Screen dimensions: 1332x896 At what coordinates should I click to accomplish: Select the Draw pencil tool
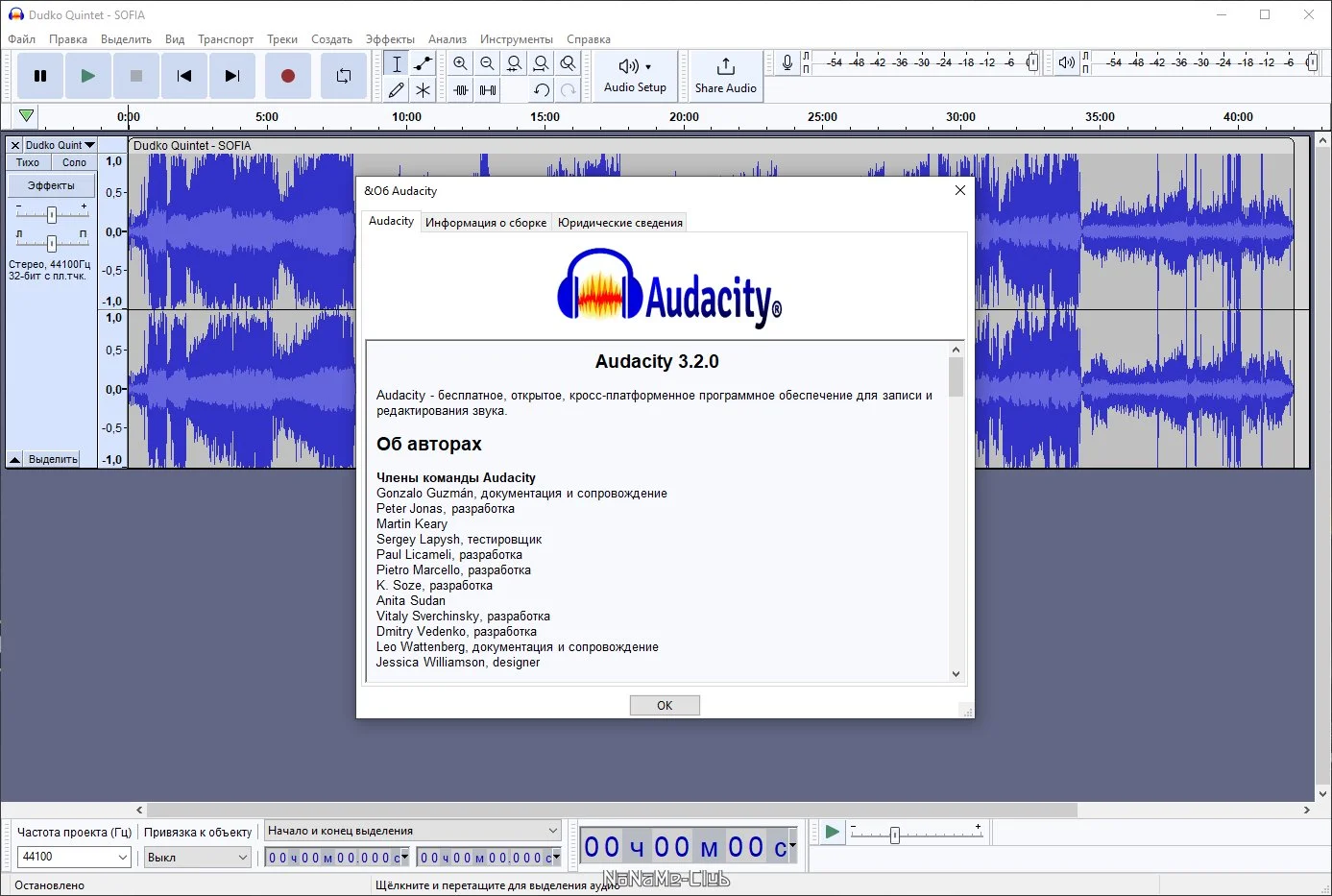pos(396,90)
